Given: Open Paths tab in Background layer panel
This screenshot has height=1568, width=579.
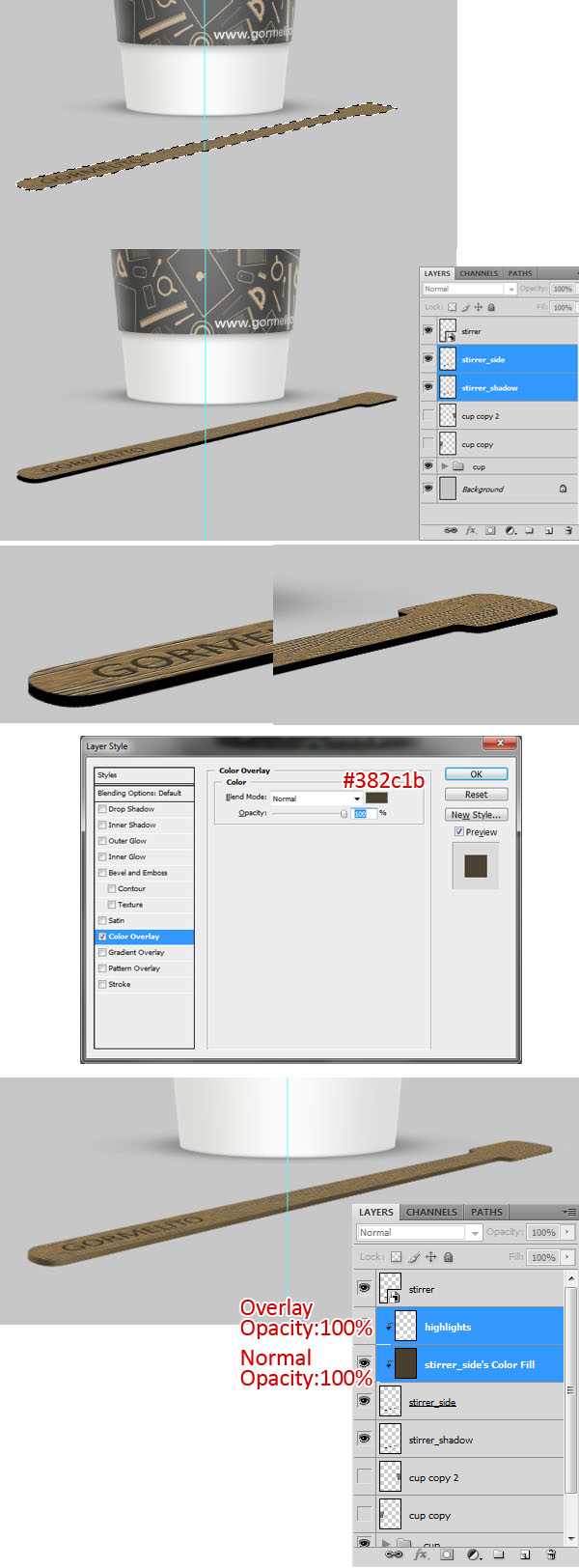Looking at the screenshot, I should click(x=520, y=273).
